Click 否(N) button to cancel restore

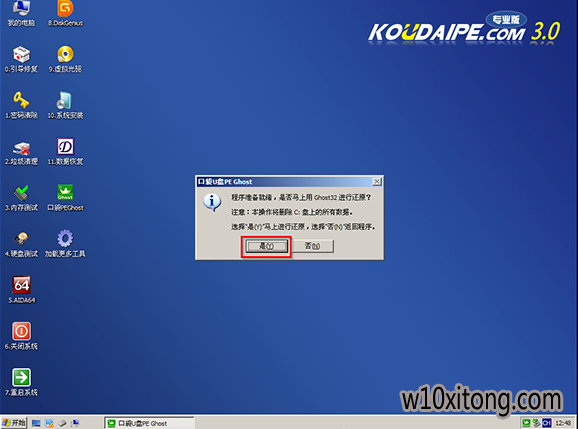(313, 246)
